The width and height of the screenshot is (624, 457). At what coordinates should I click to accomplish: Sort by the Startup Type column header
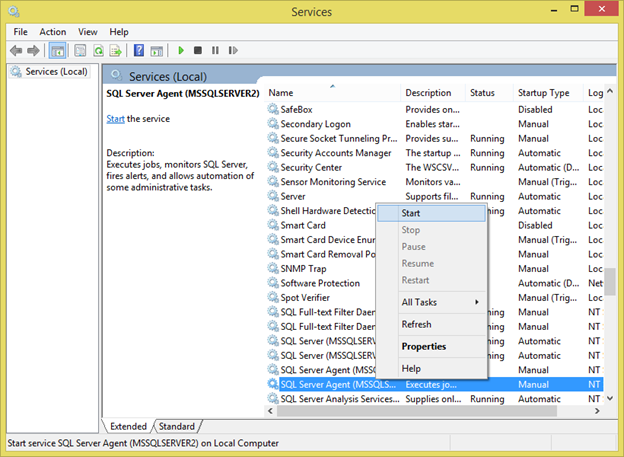click(543, 93)
